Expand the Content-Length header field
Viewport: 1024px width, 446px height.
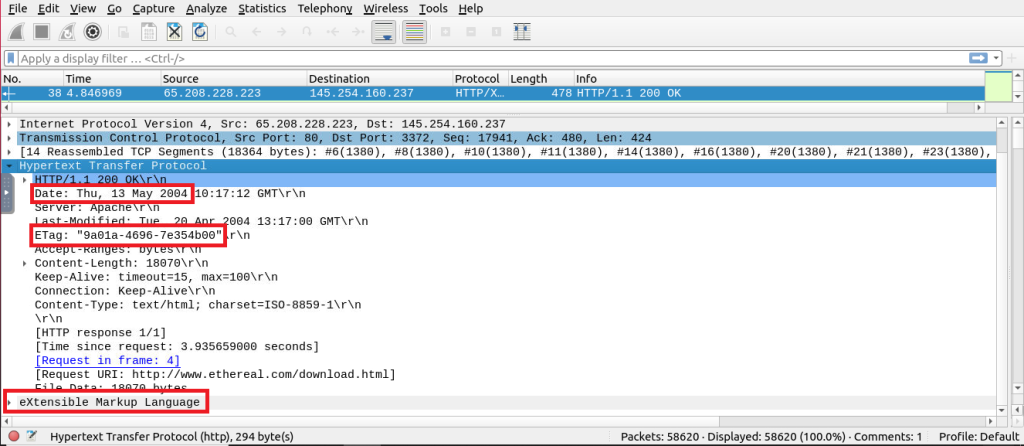pyautogui.click(x=25, y=263)
